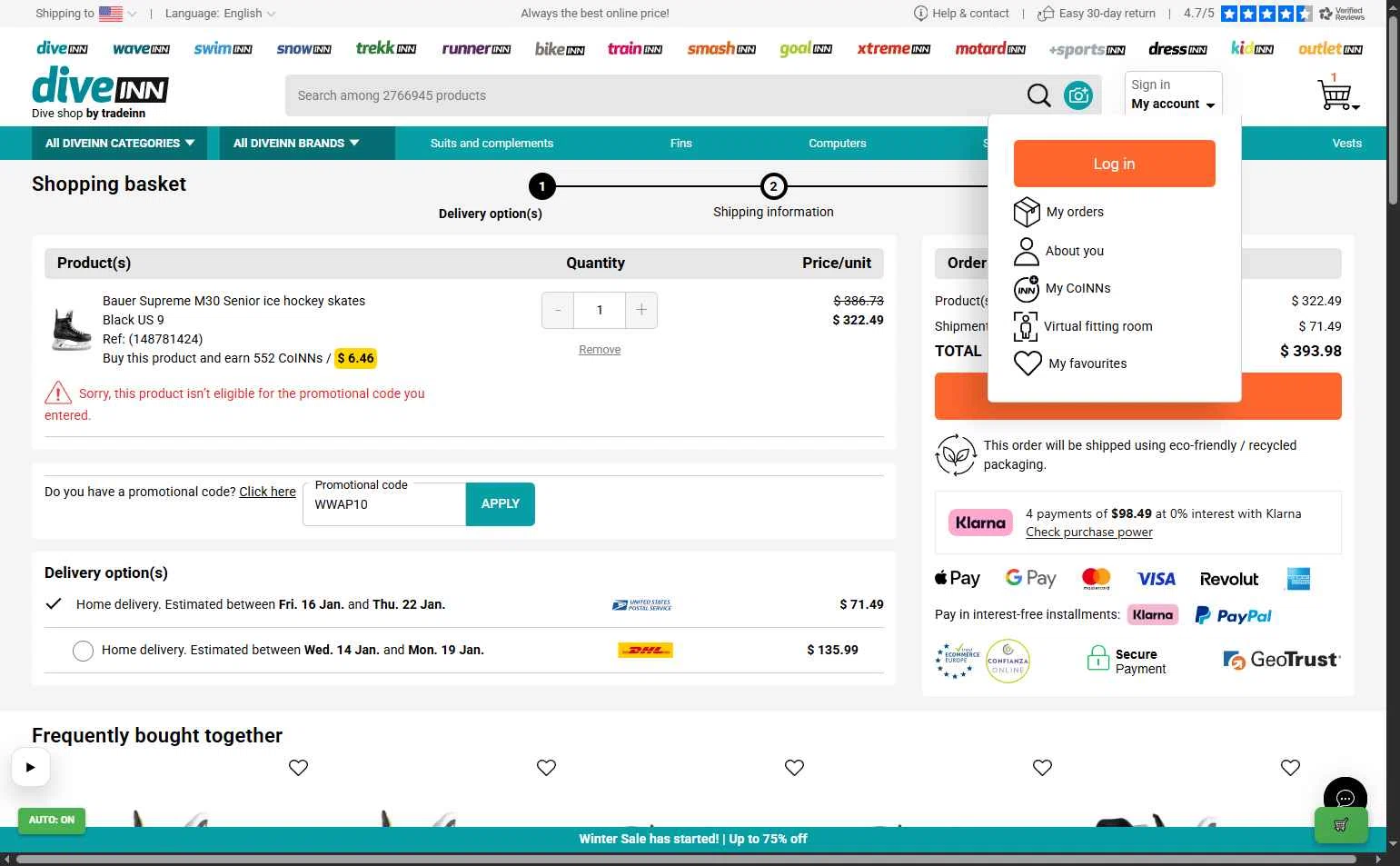
Task: Expand All DIVEINN CATEGORIES menu
Action: pyautogui.click(x=120, y=144)
